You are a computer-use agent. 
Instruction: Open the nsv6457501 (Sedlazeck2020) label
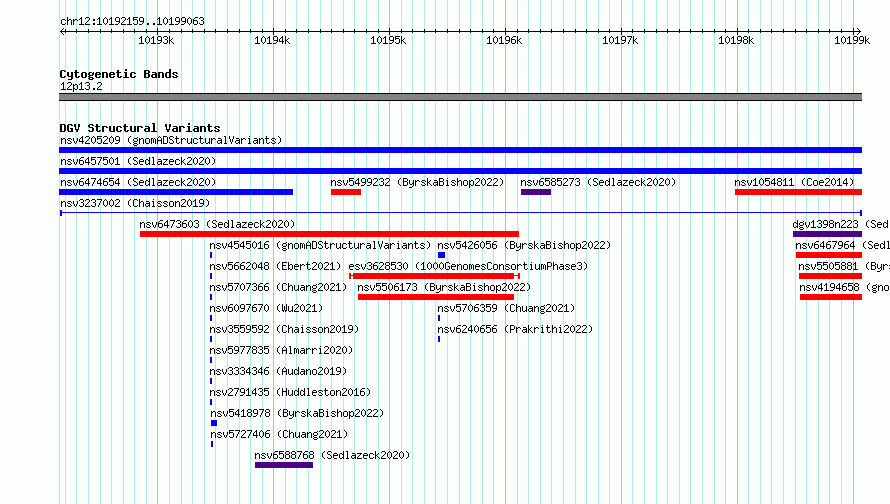click(x=138, y=161)
